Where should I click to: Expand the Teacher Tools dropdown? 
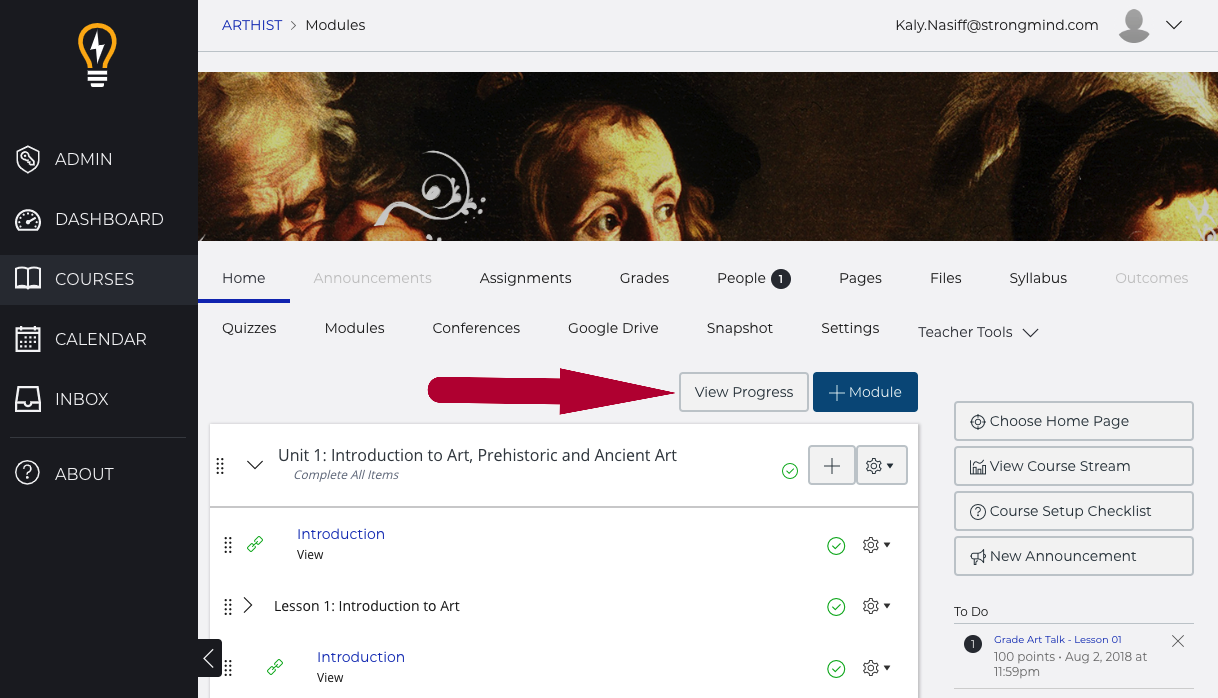[978, 332]
